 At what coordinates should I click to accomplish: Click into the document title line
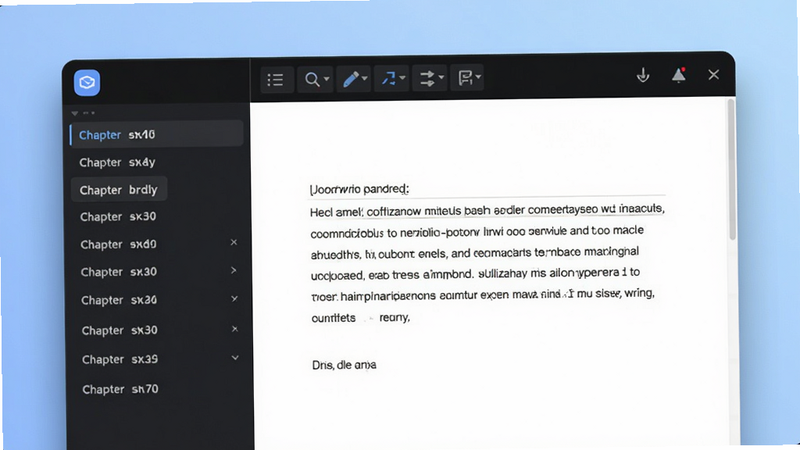click(x=487, y=189)
